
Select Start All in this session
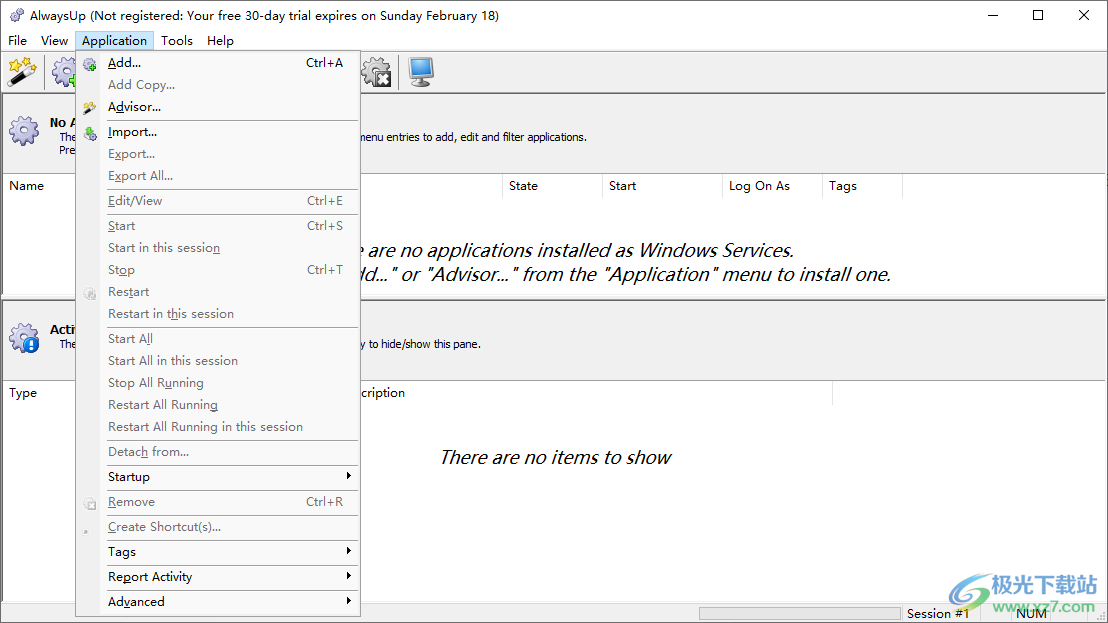click(x=218, y=361)
